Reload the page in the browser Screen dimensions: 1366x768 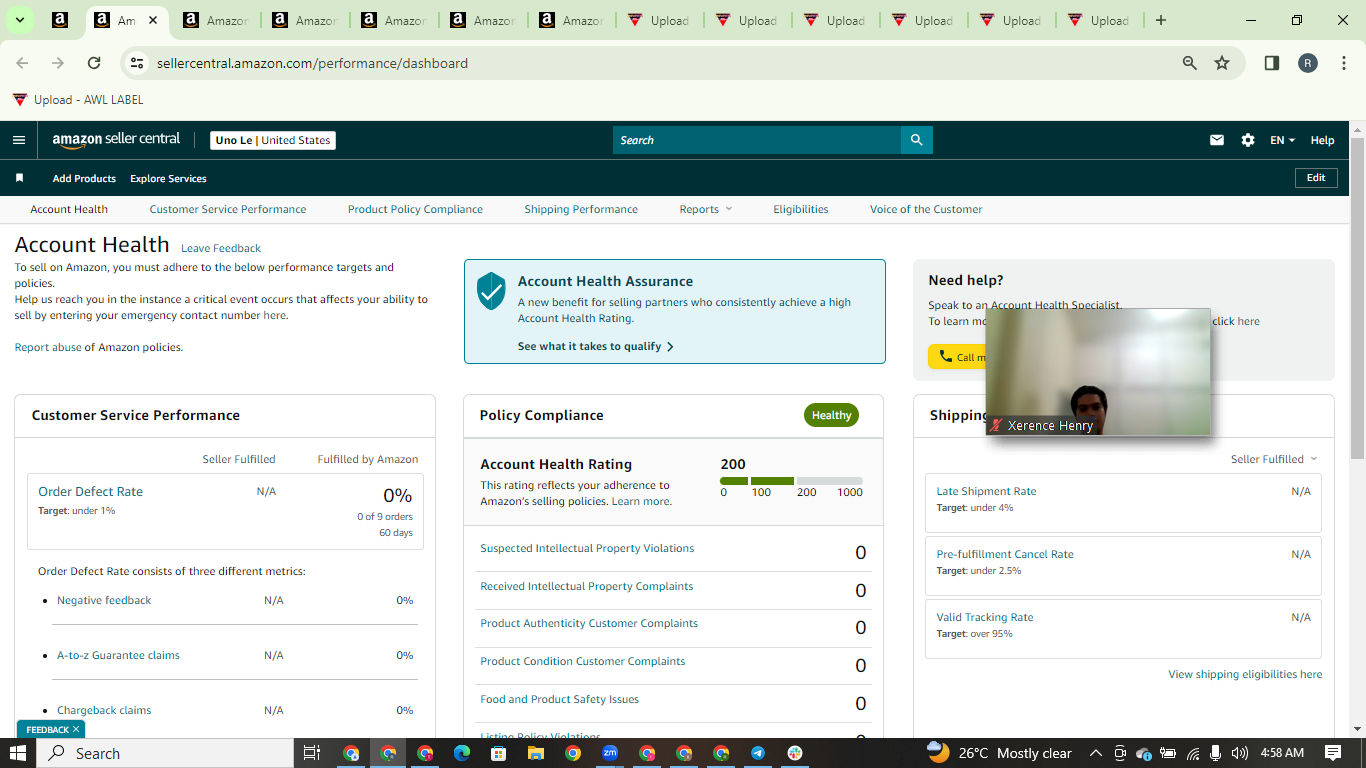[94, 63]
